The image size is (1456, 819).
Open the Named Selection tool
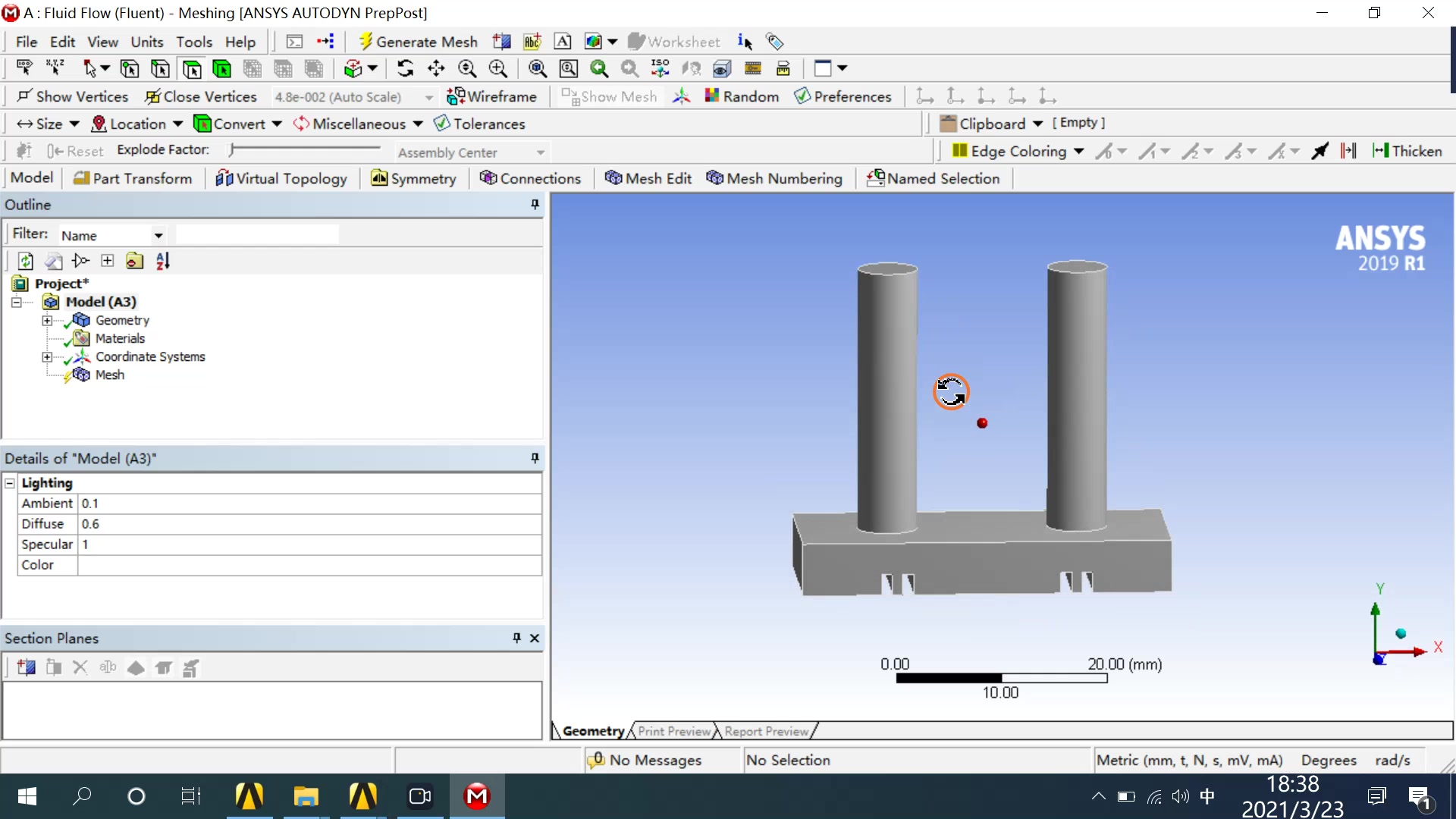click(934, 178)
